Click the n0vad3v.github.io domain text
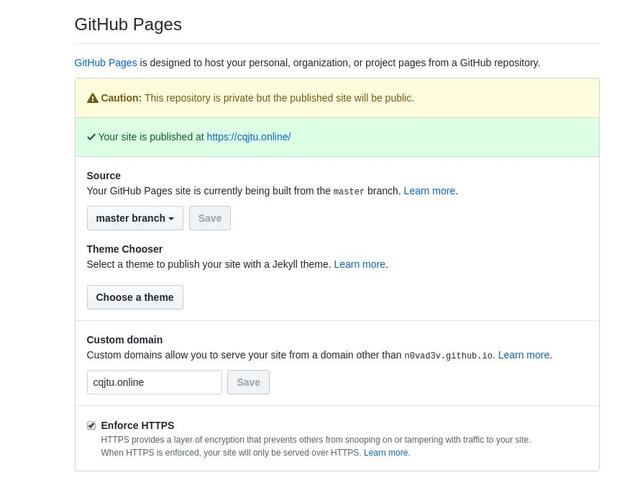640x483 pixels. (448, 355)
